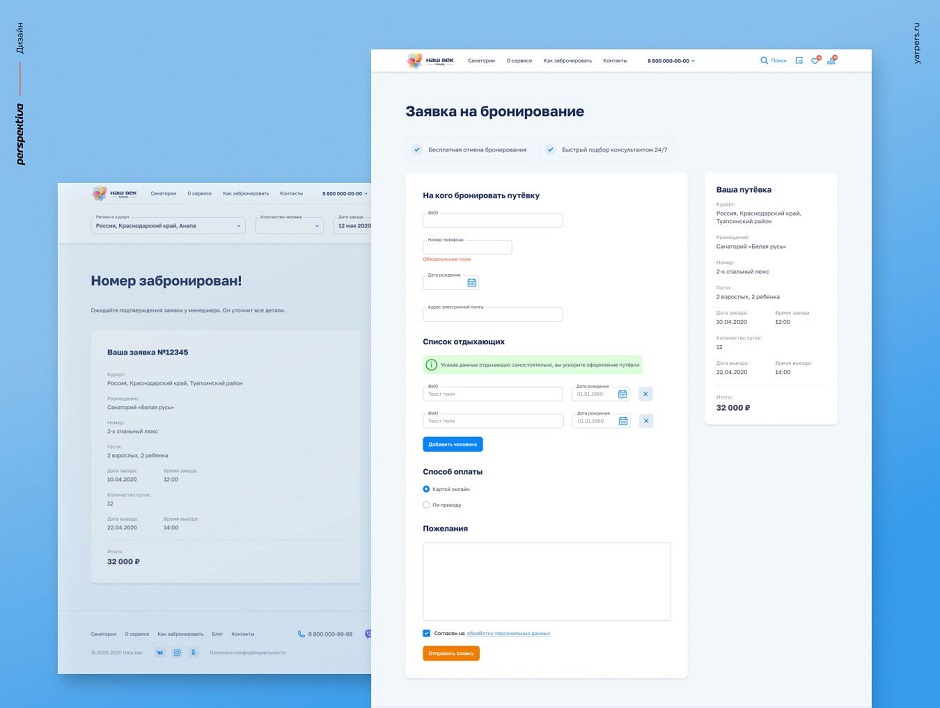Open Санатории in the confirmation page header
Screen dimensions: 940x708
pos(164,194)
